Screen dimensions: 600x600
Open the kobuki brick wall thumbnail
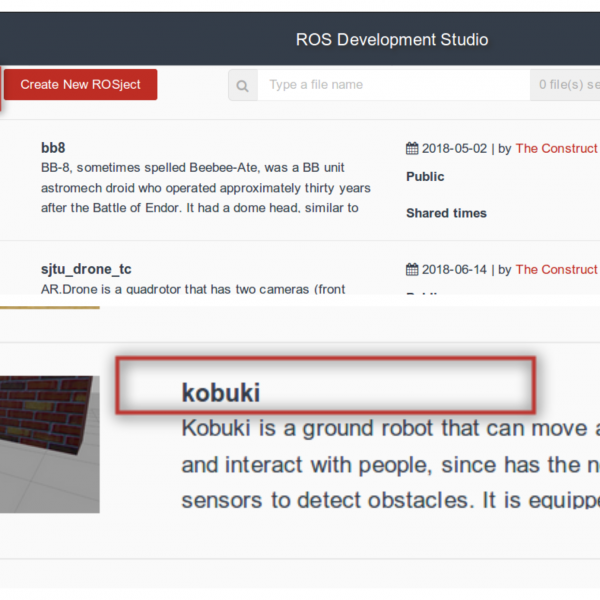point(50,444)
